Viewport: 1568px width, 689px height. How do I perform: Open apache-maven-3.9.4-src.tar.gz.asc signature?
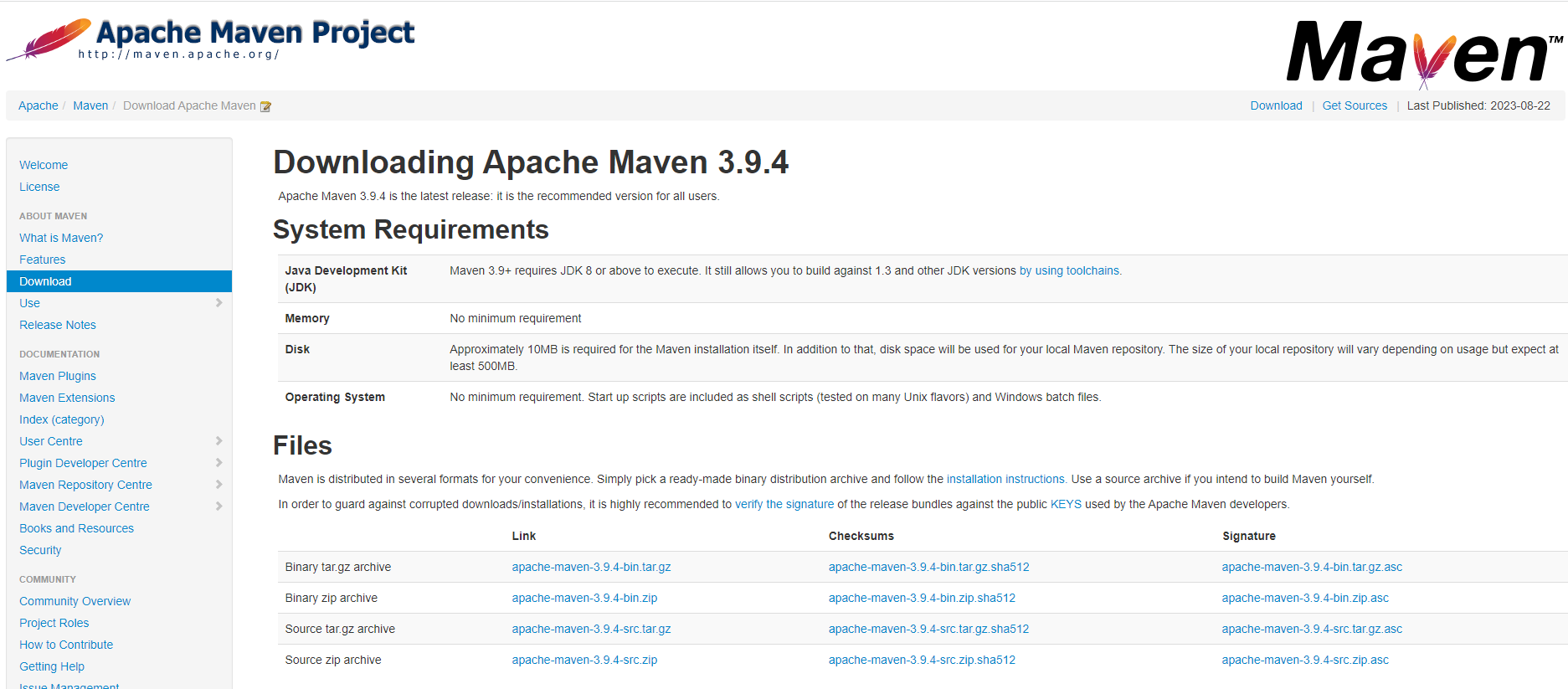[1312, 629]
